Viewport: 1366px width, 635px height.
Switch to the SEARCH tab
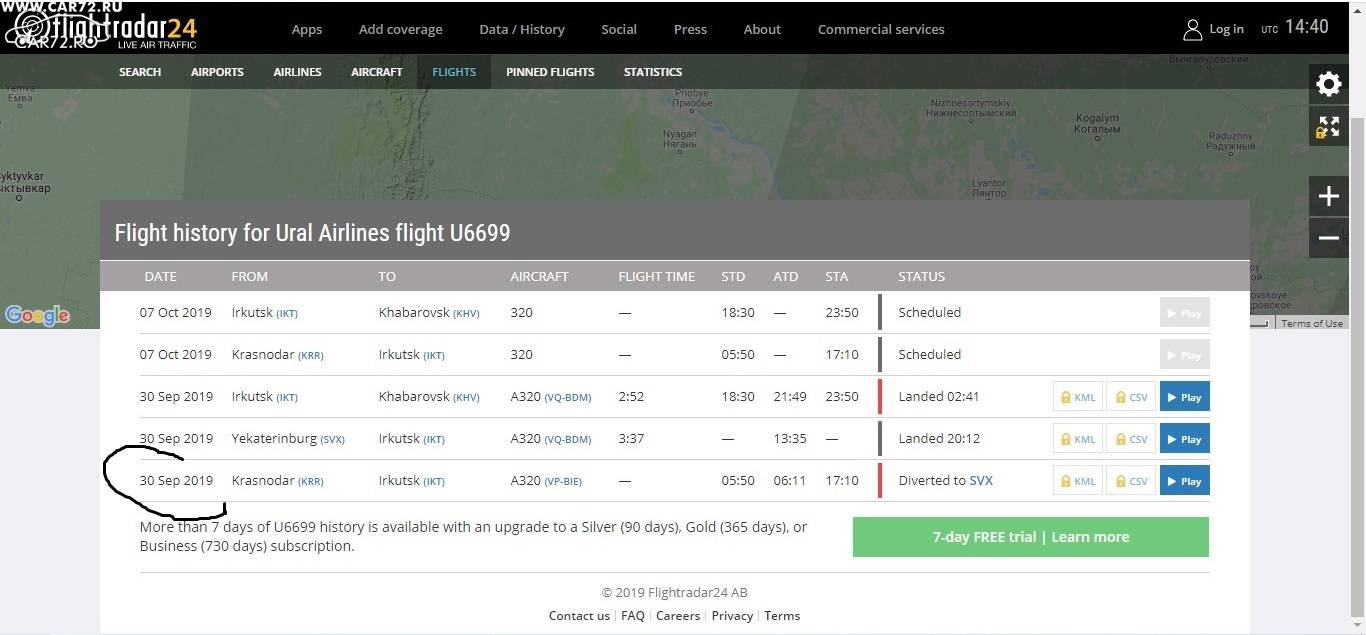[x=140, y=72]
